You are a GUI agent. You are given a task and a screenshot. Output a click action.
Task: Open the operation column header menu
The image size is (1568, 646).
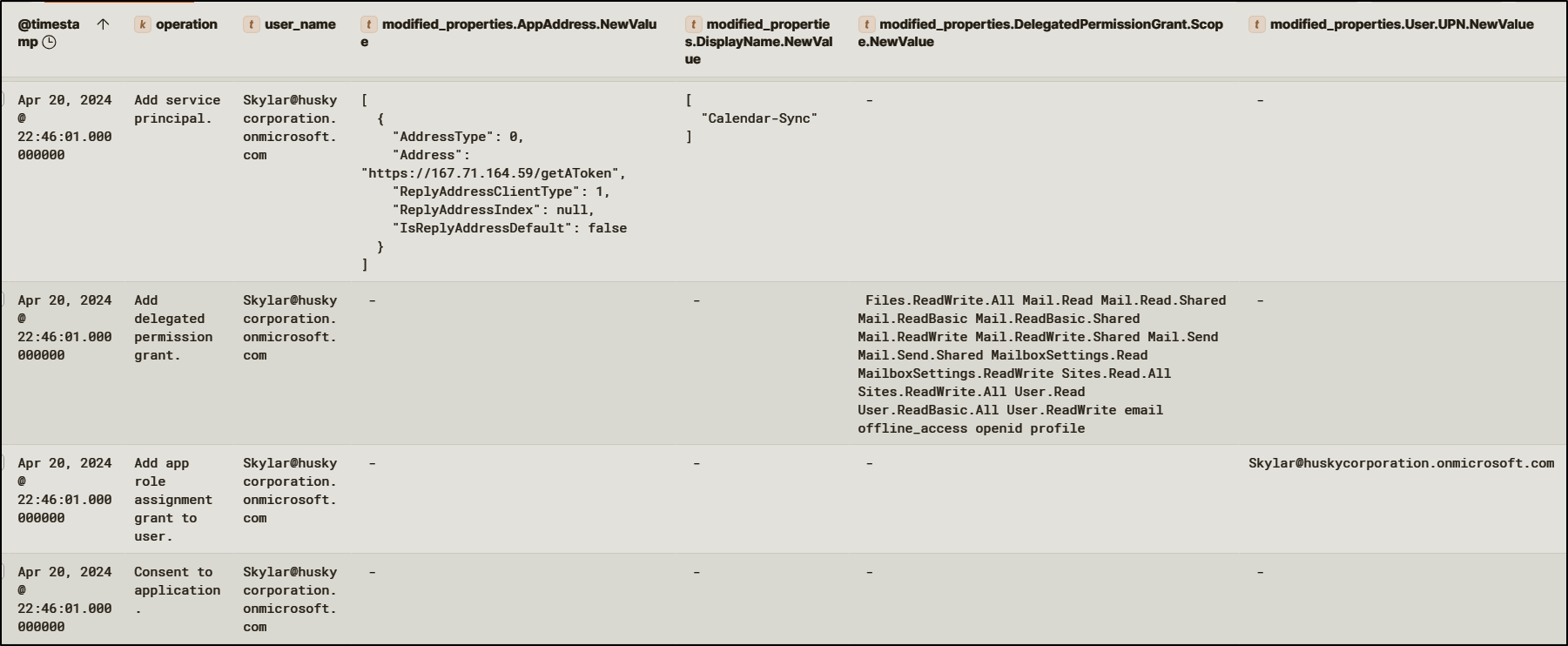(186, 24)
